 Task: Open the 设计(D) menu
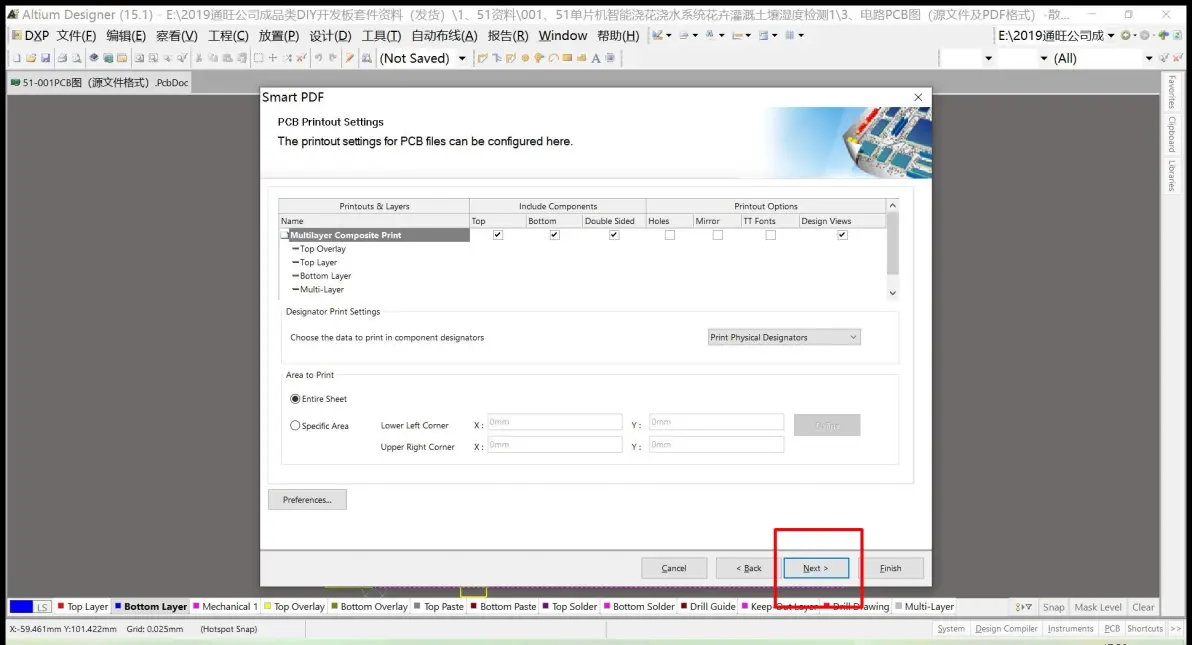pos(330,35)
